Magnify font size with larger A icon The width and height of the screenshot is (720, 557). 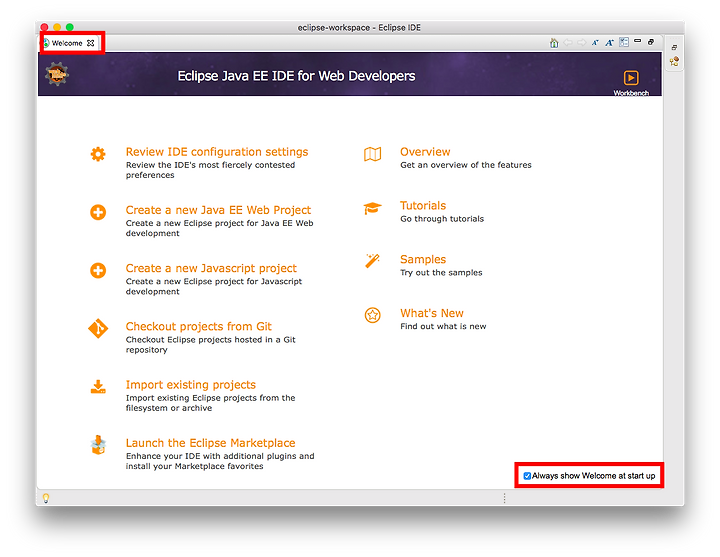(609, 43)
